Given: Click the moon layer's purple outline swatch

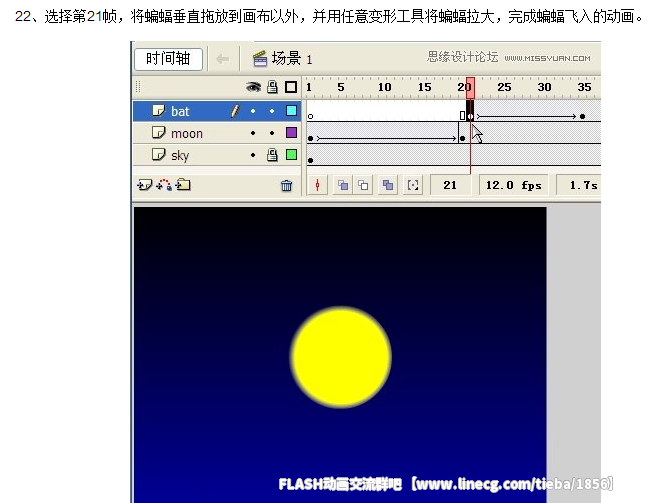Looking at the screenshot, I should tap(291, 133).
